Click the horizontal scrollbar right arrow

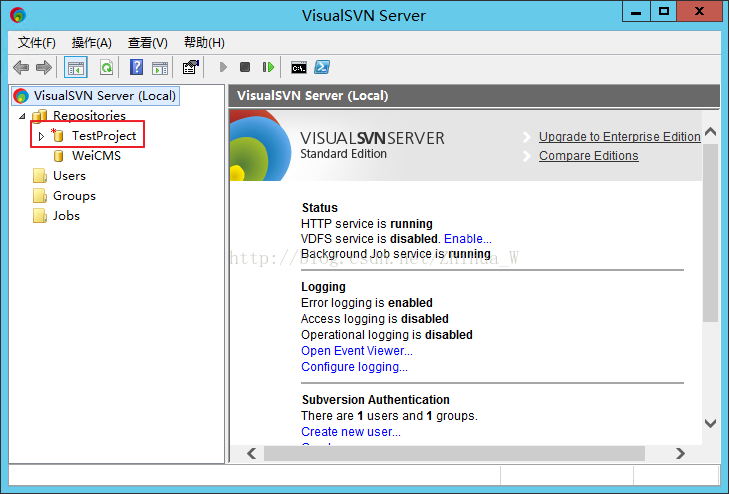click(x=681, y=453)
